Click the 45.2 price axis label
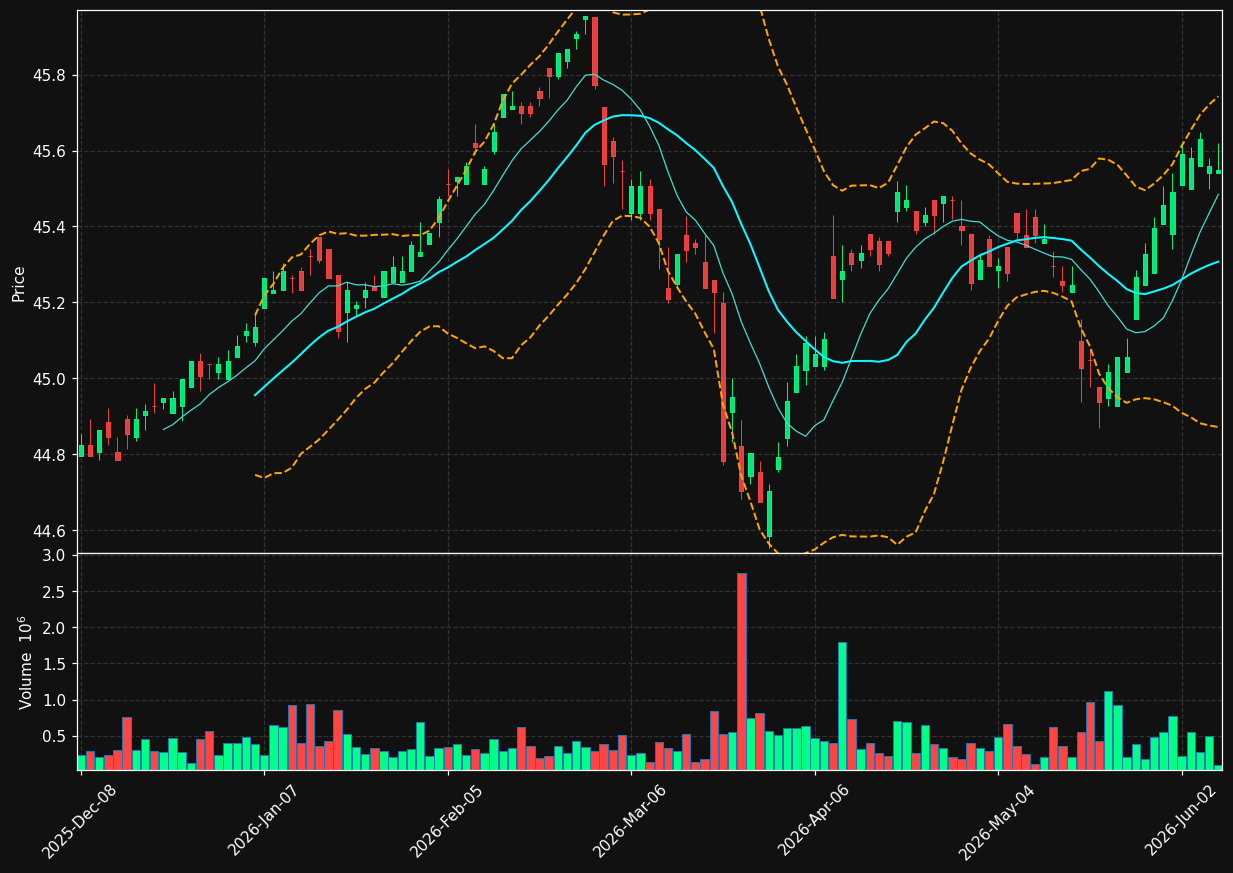The image size is (1233, 873). pos(51,303)
